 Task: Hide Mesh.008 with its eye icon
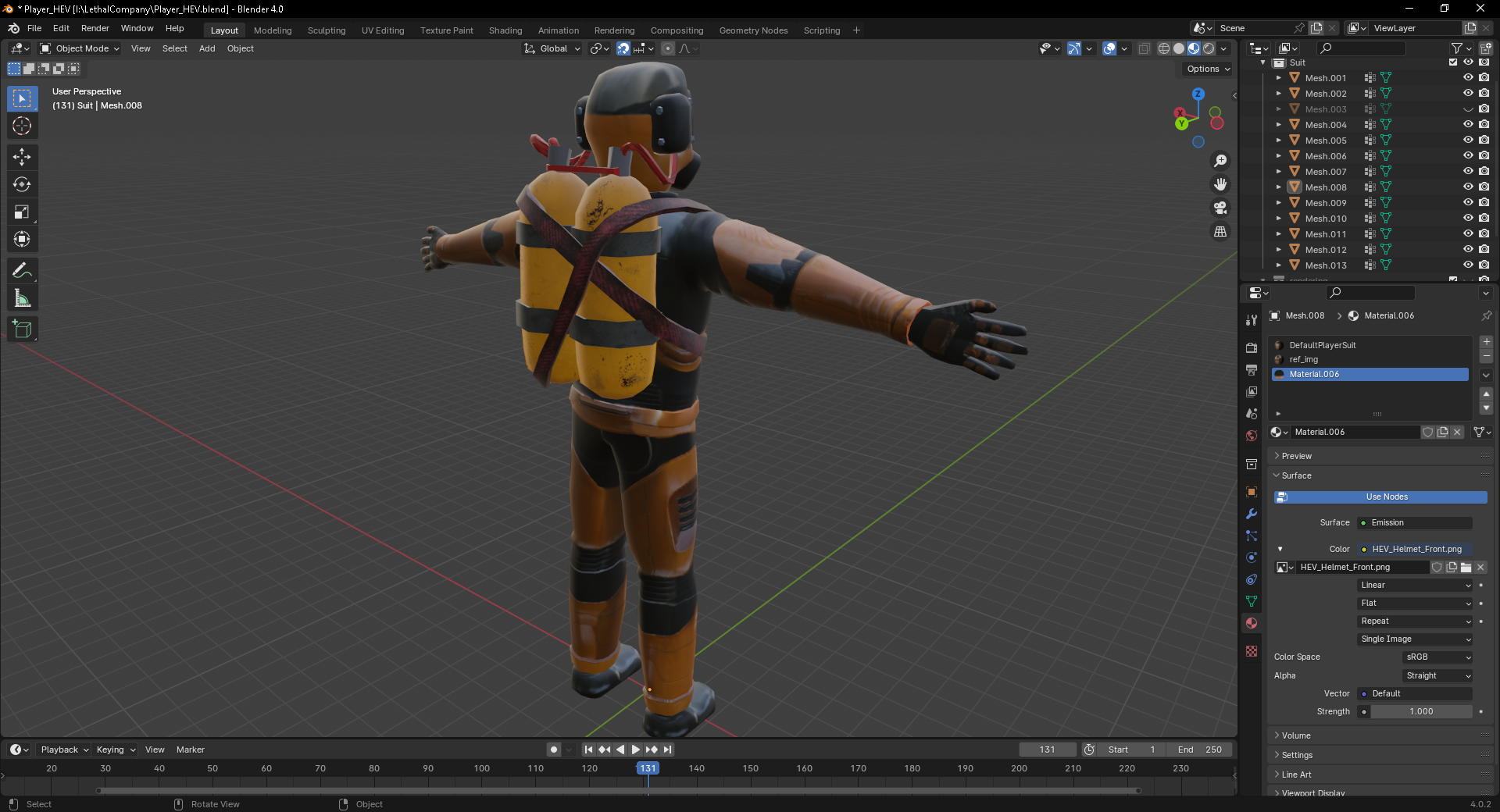1468,187
